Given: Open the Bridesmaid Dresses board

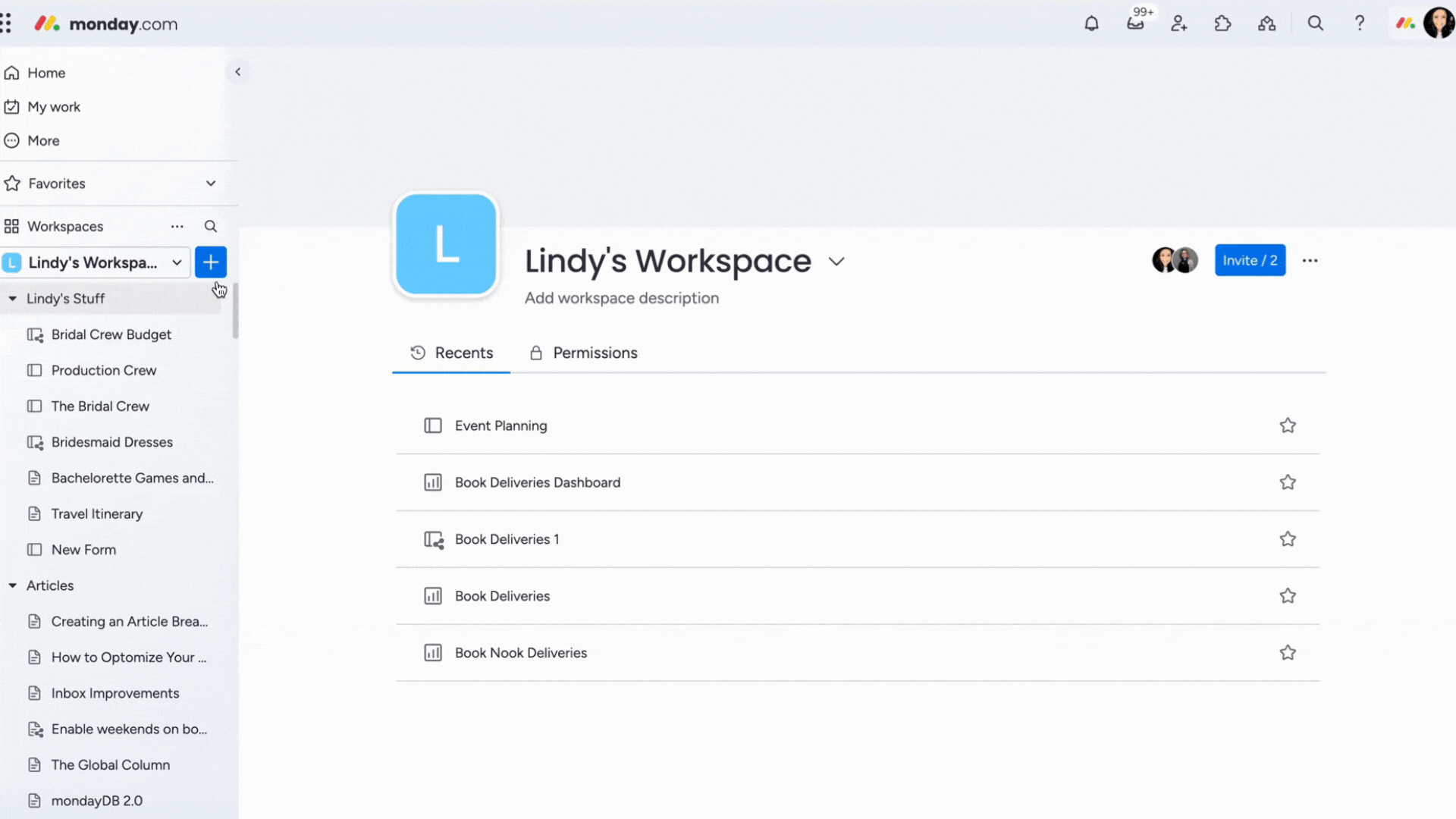Looking at the screenshot, I should click(x=112, y=442).
